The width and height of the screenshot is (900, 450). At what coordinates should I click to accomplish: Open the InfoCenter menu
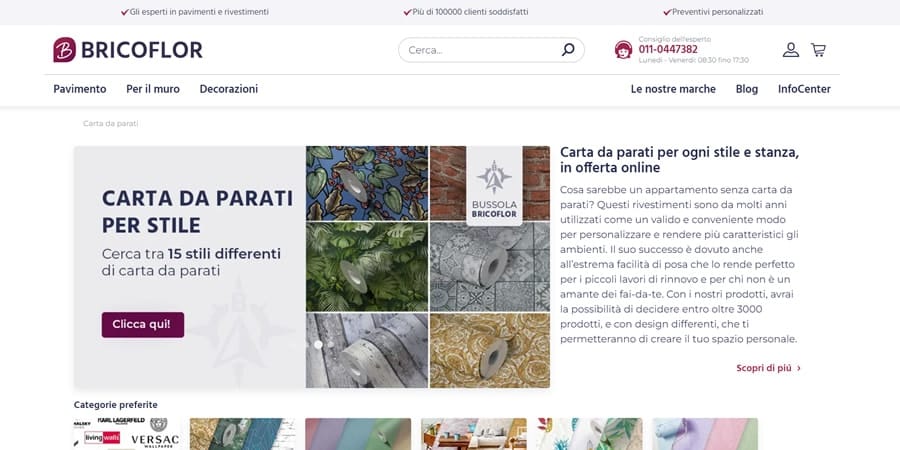804,89
